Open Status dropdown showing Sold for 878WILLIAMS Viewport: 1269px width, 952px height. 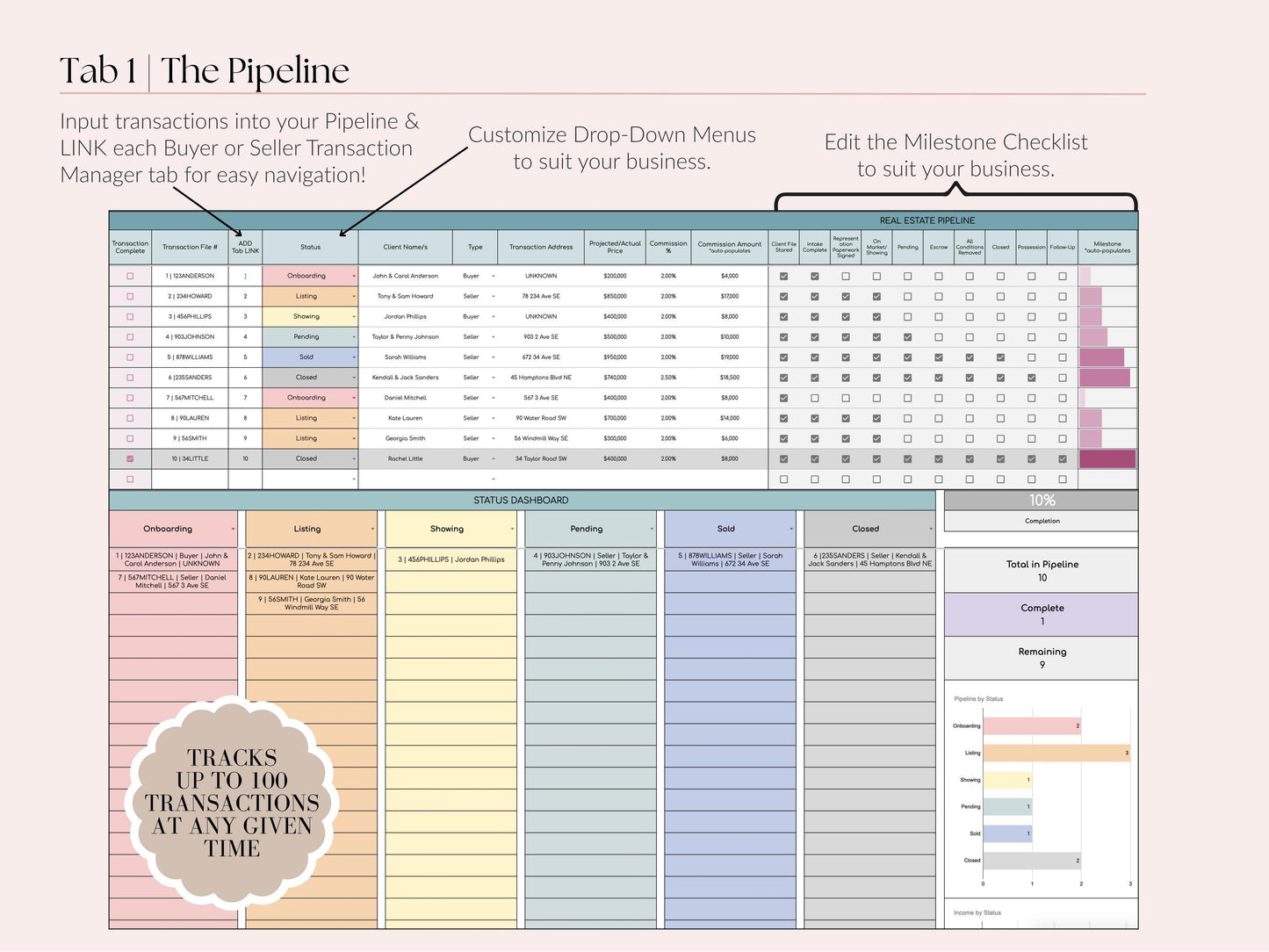click(354, 357)
